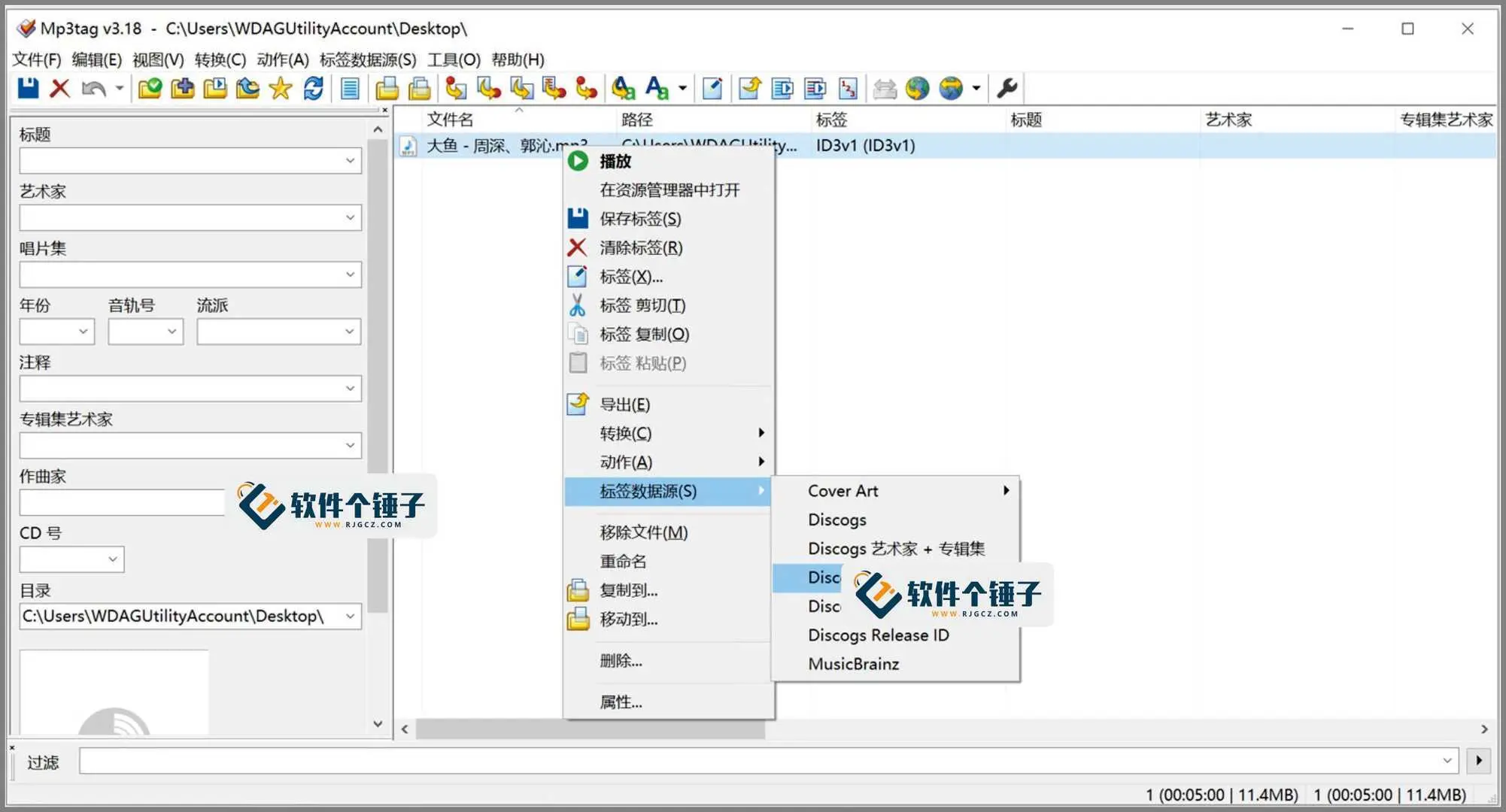Open the 文件(F) menu
Screen dimensions: 1506x812
37,59
